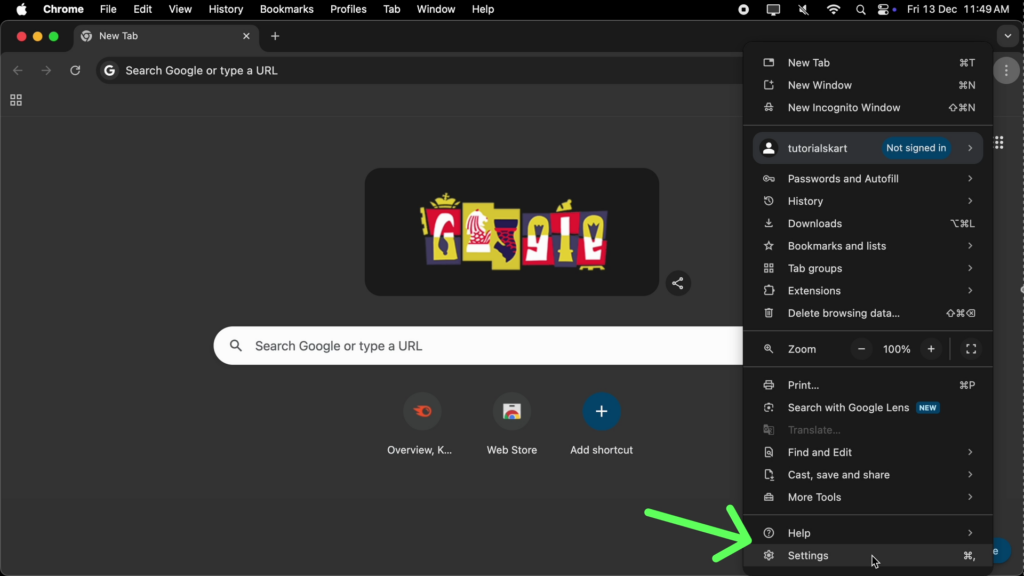This screenshot has height=576, width=1024.
Task: Select Print from the menu
Action: 868,385
